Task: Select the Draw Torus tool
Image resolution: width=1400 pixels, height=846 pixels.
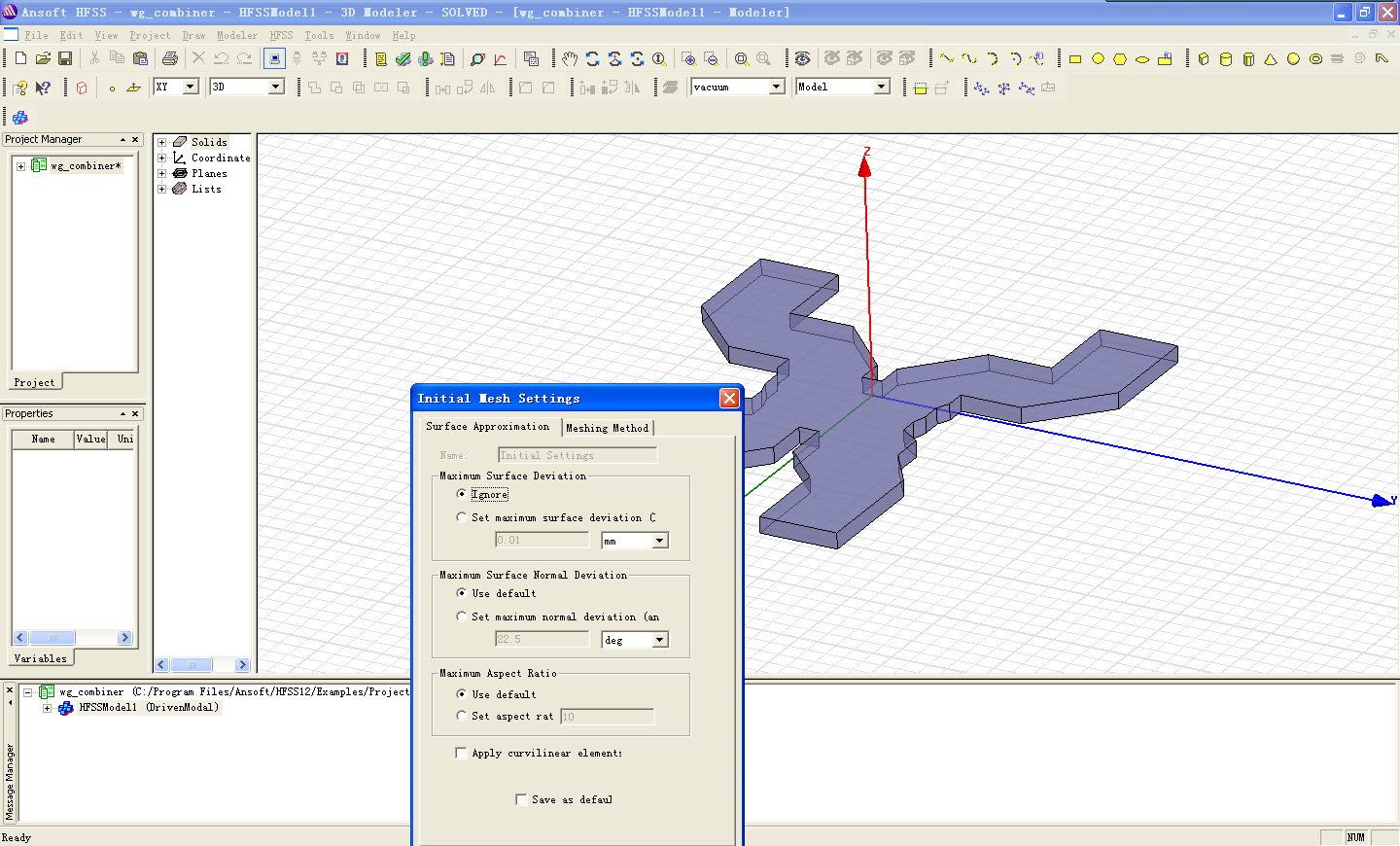Action: coord(1315,58)
